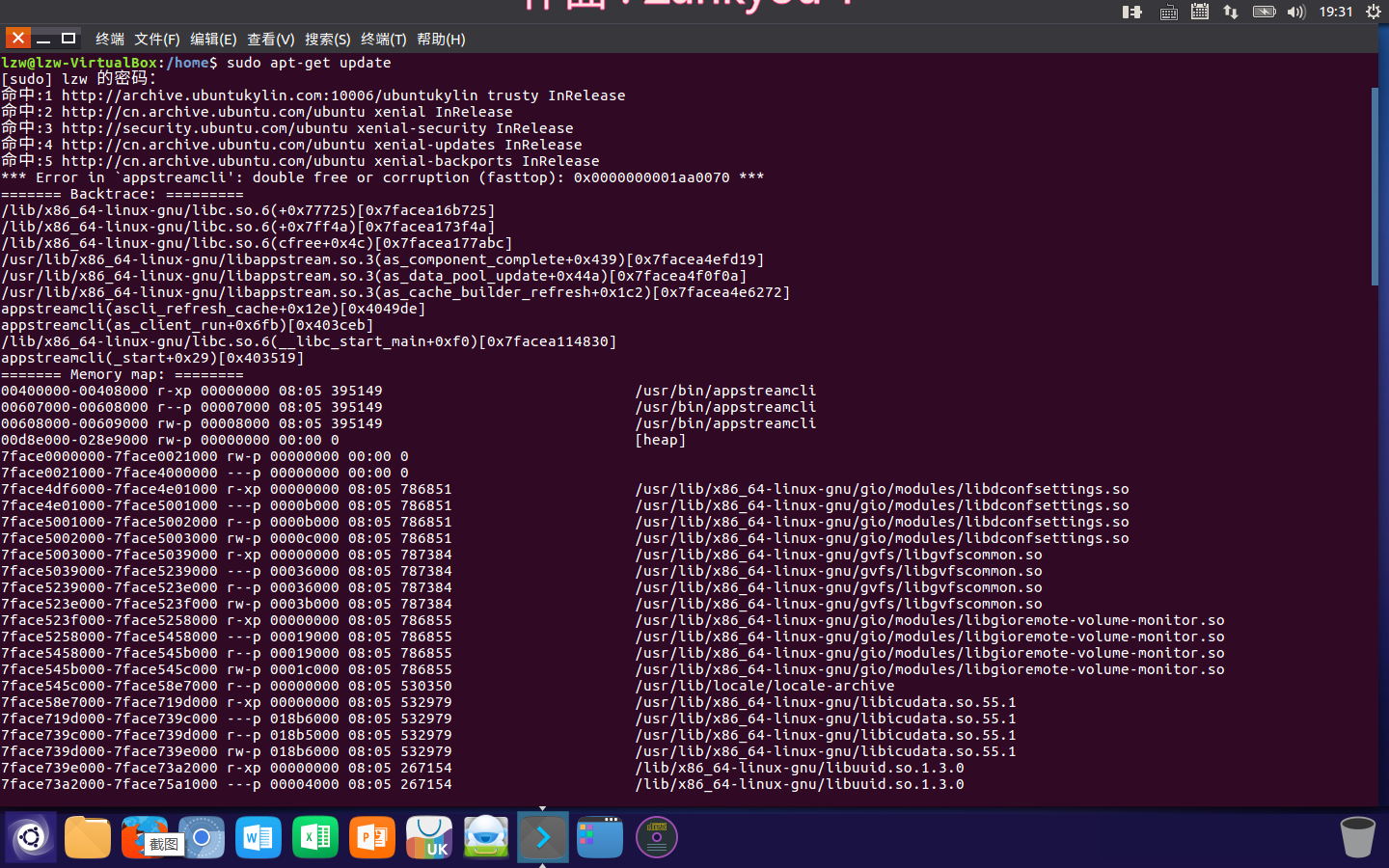Click the 'as_client_run+0x6fb' backtrace line
This screenshot has height=868, width=1389.
[x=187, y=325]
